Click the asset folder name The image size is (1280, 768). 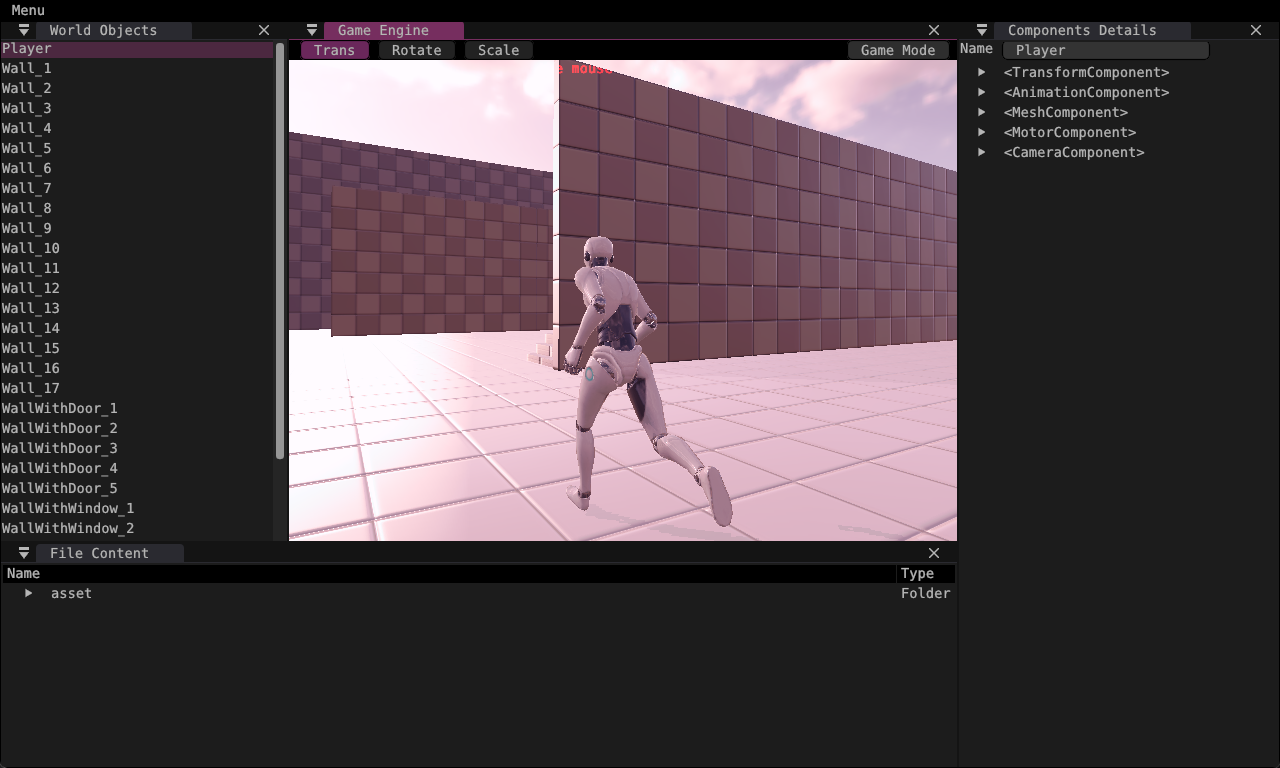tap(71, 593)
